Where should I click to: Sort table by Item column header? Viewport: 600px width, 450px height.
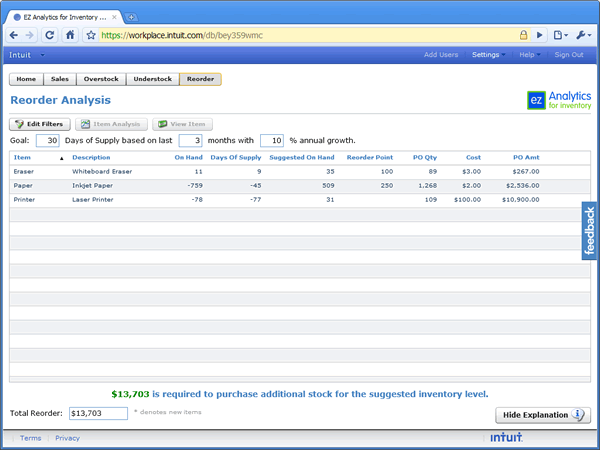coord(22,157)
